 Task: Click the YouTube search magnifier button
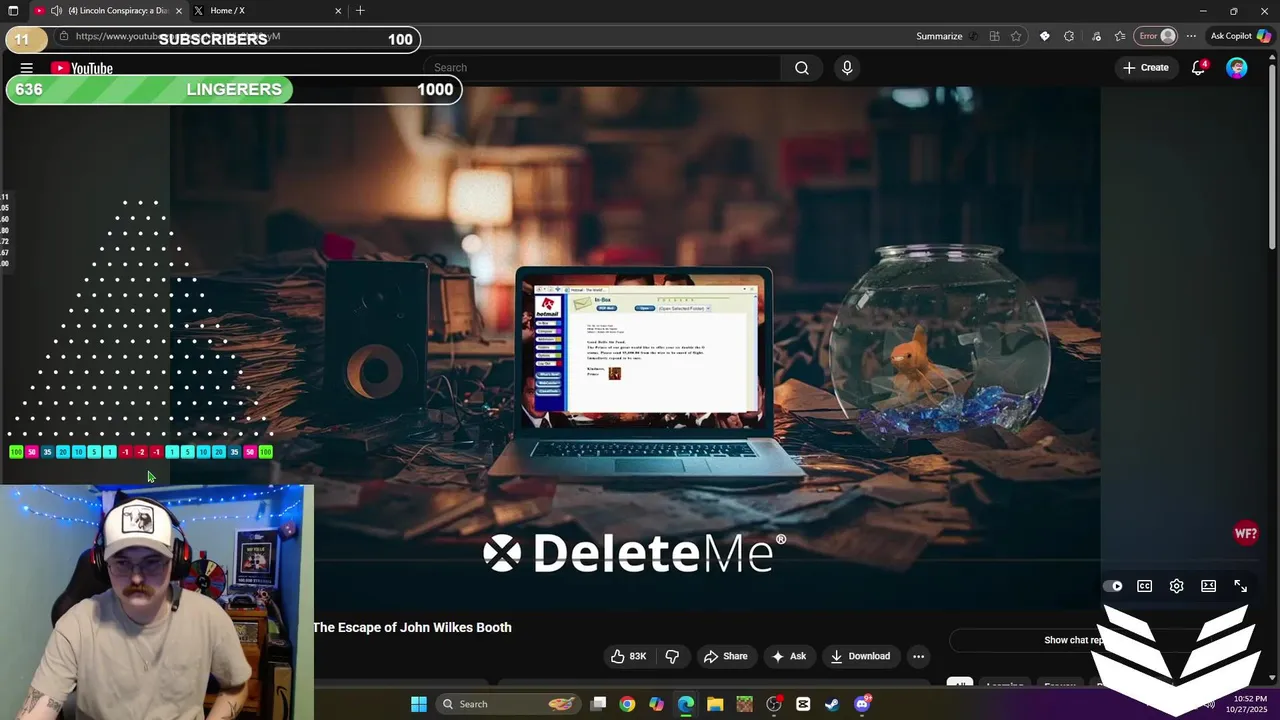click(x=802, y=68)
